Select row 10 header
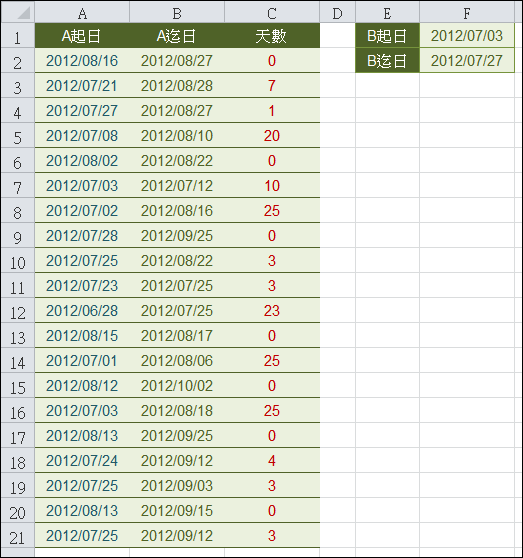Image resolution: width=523 pixels, height=558 pixels. [x=18, y=261]
